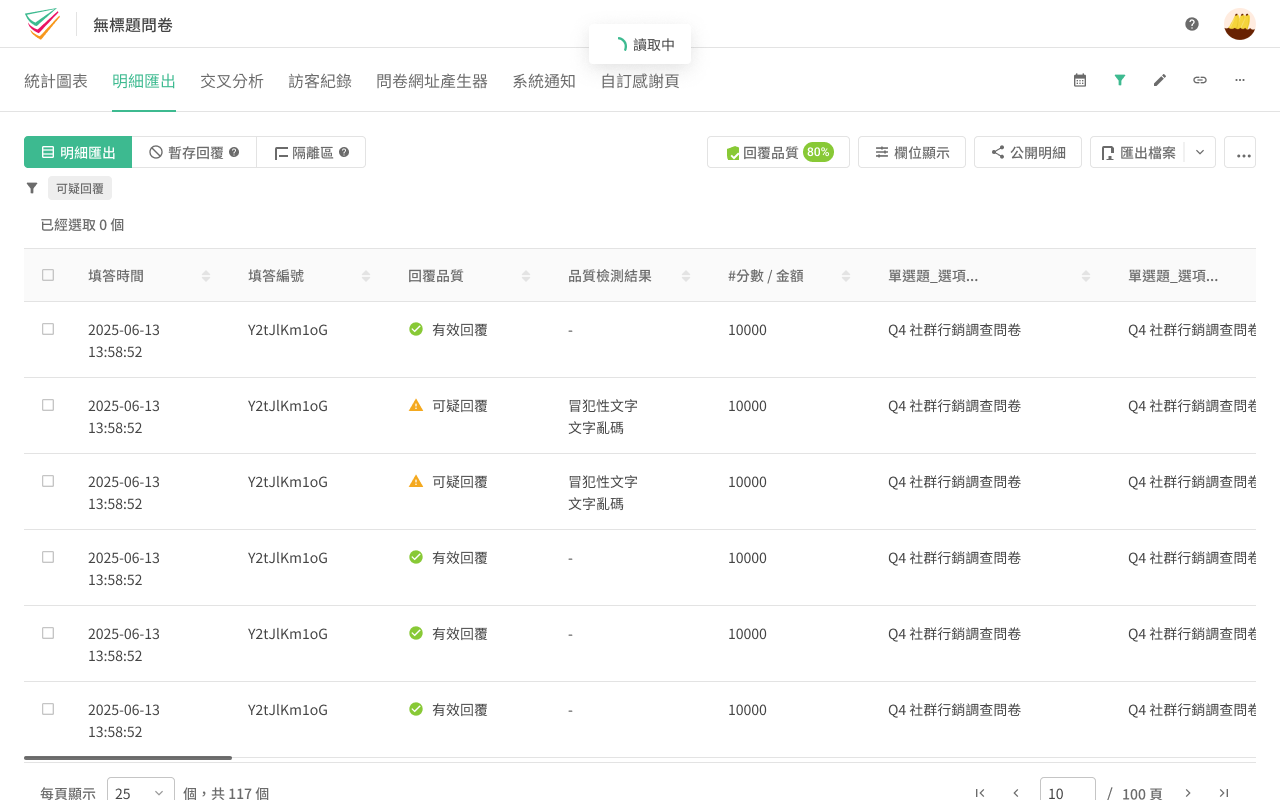Sort by 回覆品質 column arrows
This screenshot has width=1280, height=800.
pos(526,276)
